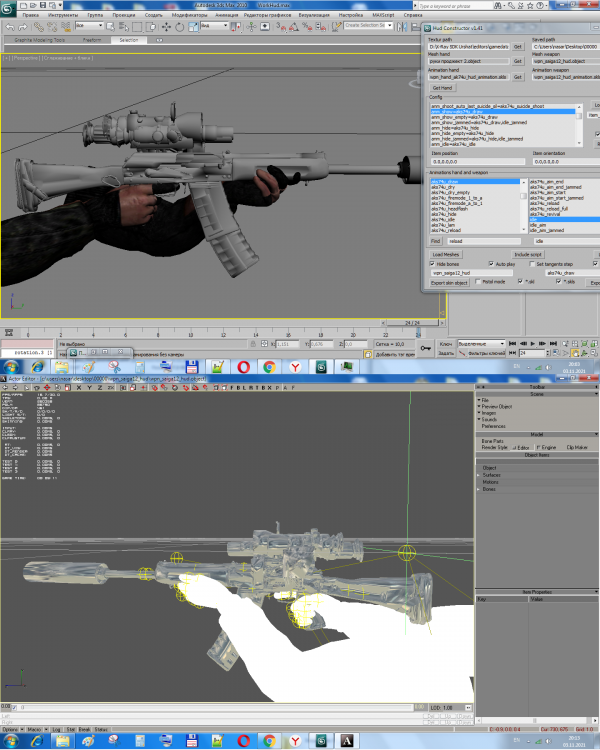Enable the Set tangents step checkbox

pyautogui.click(x=530, y=264)
